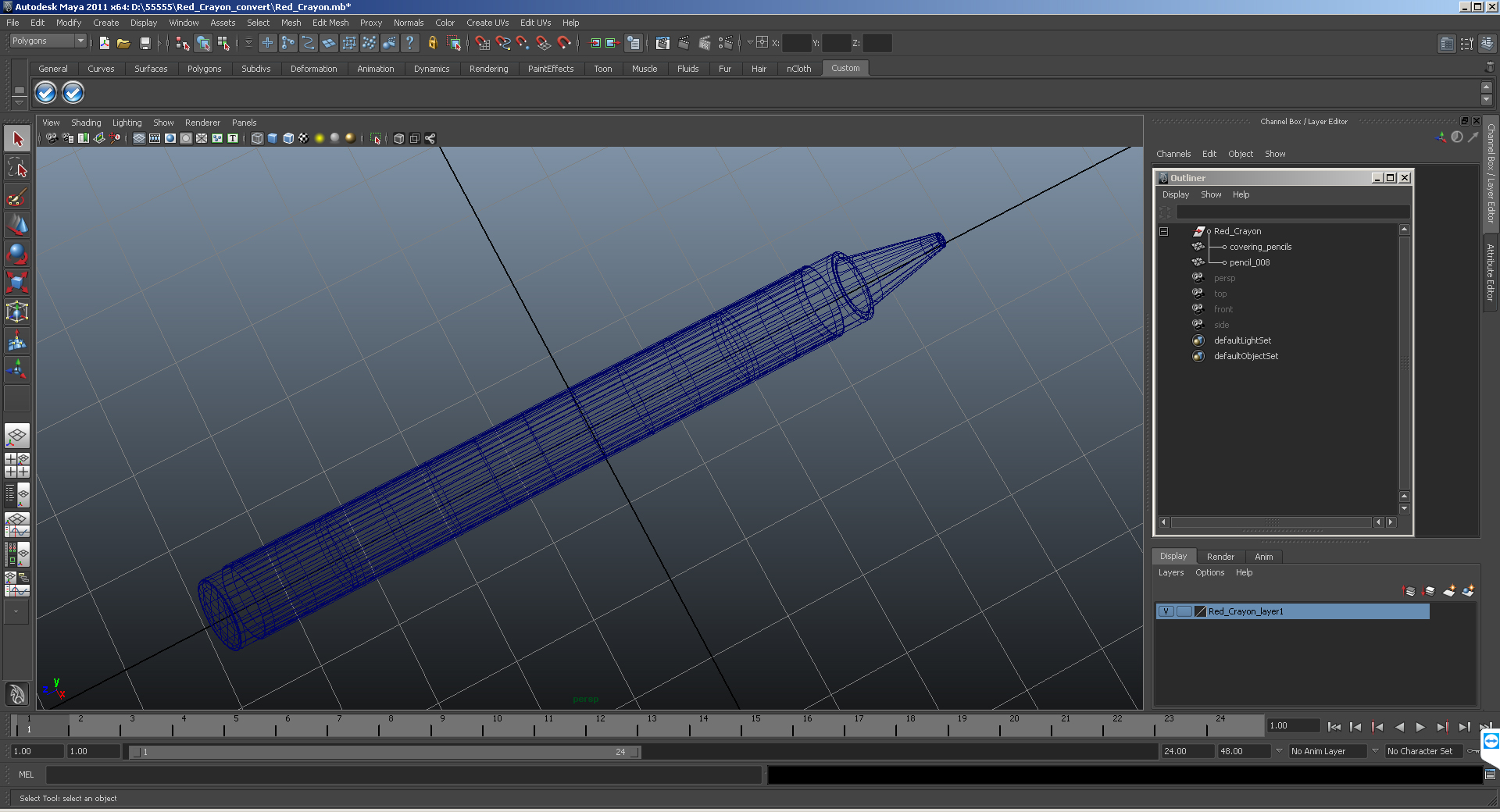Open the Edit Mesh menu
This screenshot has width=1500, height=812.
click(x=330, y=23)
